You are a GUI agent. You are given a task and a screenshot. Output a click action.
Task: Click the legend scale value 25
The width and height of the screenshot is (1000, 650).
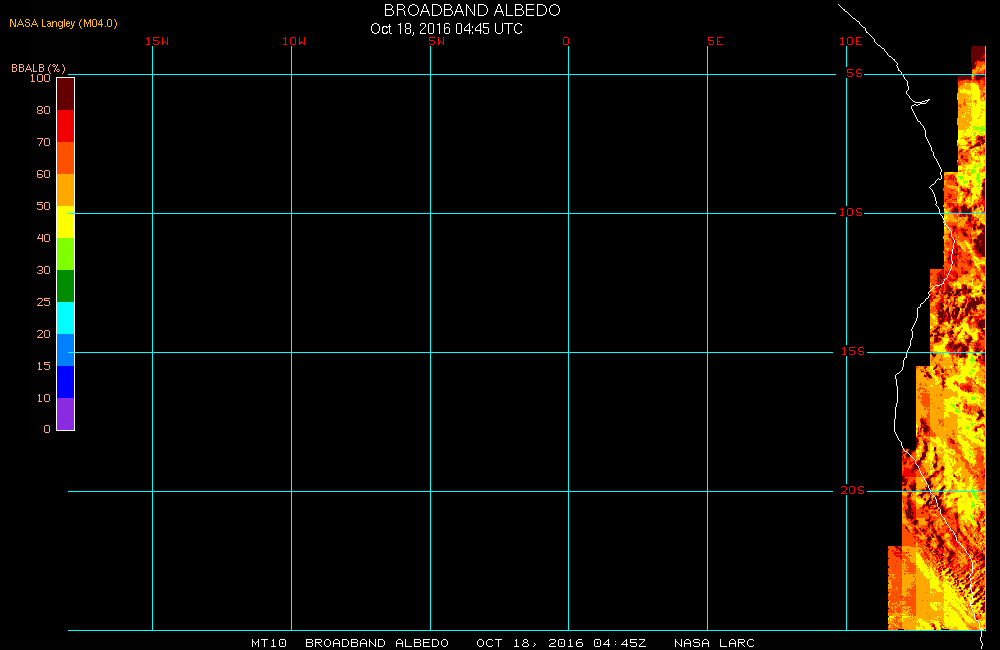point(43,302)
